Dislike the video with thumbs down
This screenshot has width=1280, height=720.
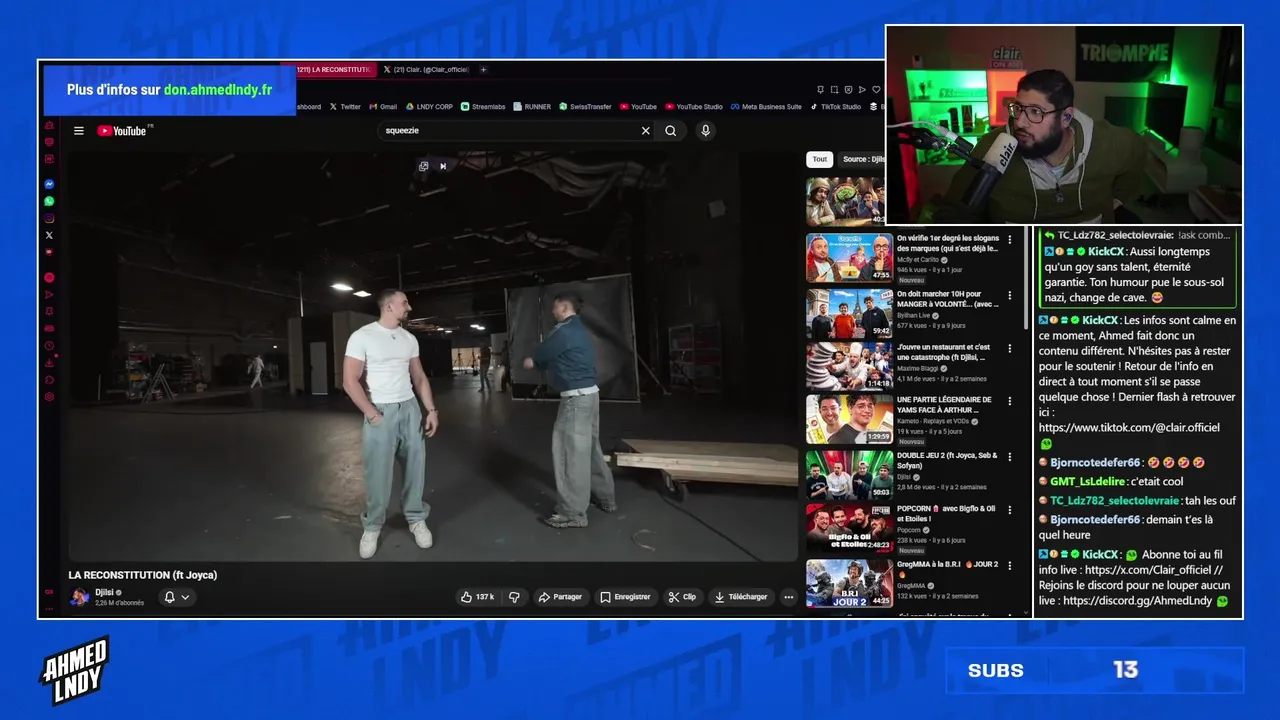(514, 597)
